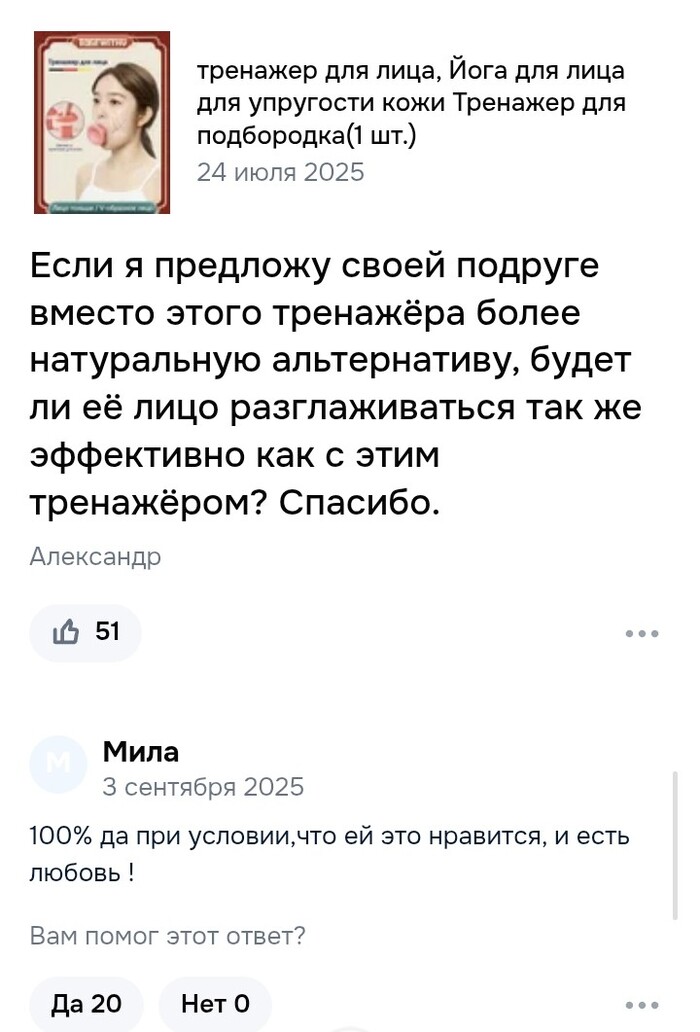Click "любовь !" at the answer's end

pos(82,873)
